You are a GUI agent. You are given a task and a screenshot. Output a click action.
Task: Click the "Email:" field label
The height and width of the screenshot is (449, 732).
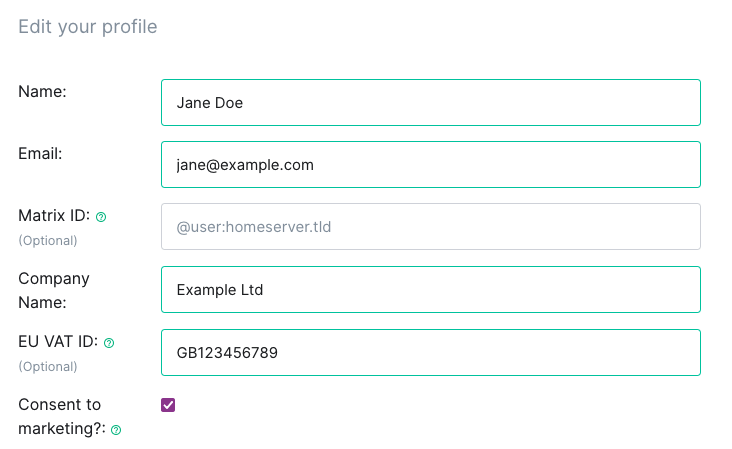(40, 154)
